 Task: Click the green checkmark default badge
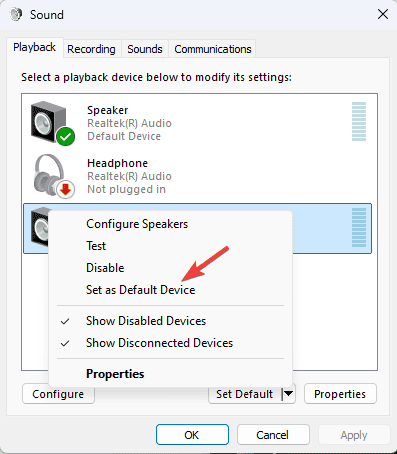point(66,136)
